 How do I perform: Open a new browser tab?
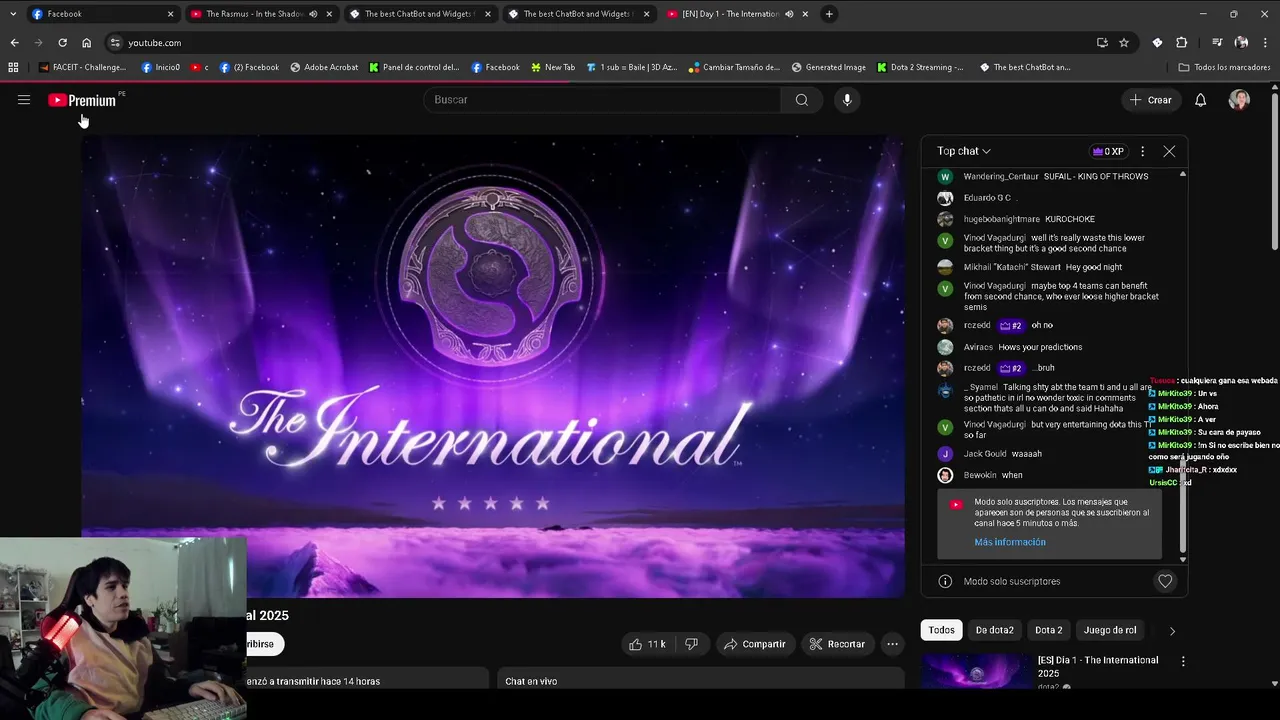829,14
